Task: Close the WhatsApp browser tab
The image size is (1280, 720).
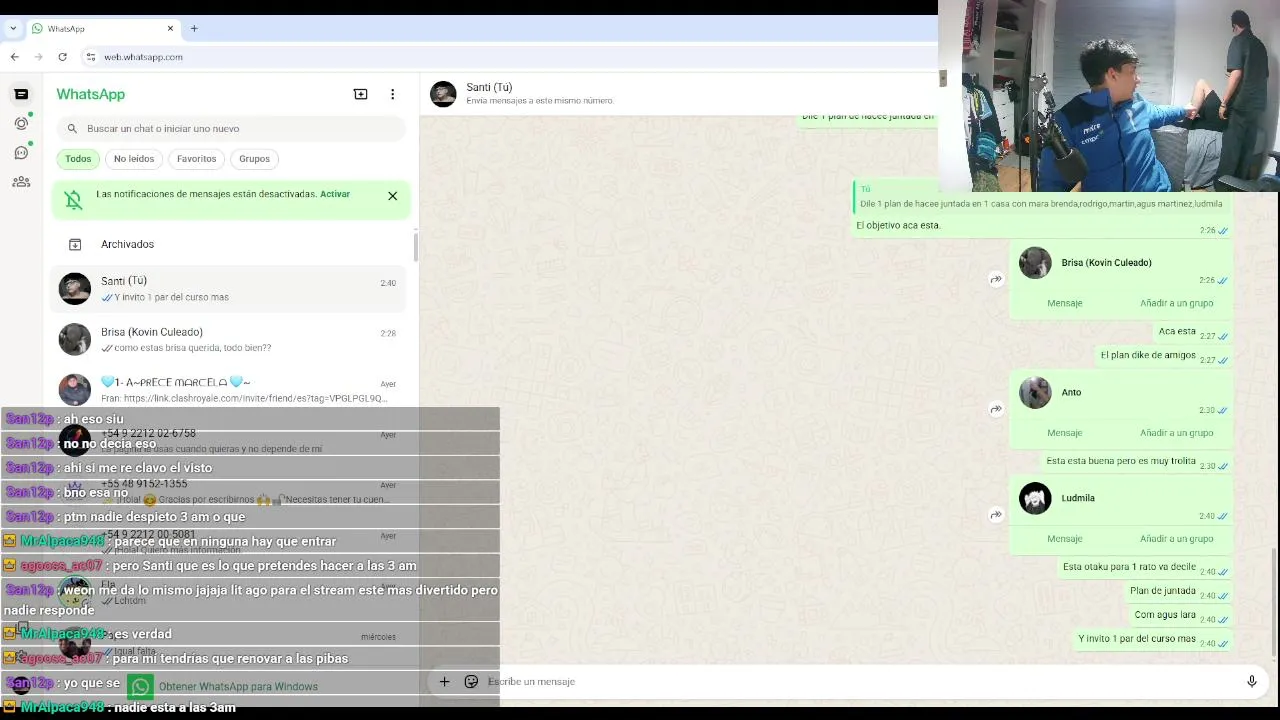Action: tap(170, 28)
